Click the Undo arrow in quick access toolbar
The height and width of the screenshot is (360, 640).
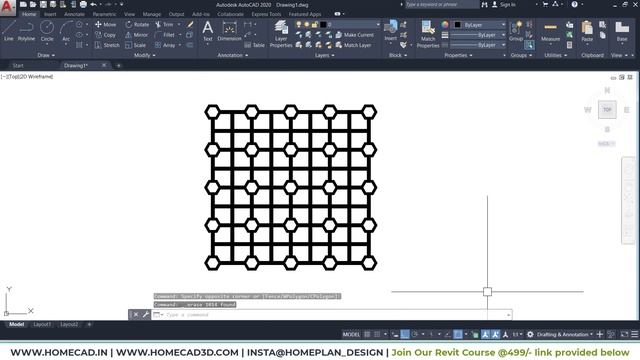[93, 4]
